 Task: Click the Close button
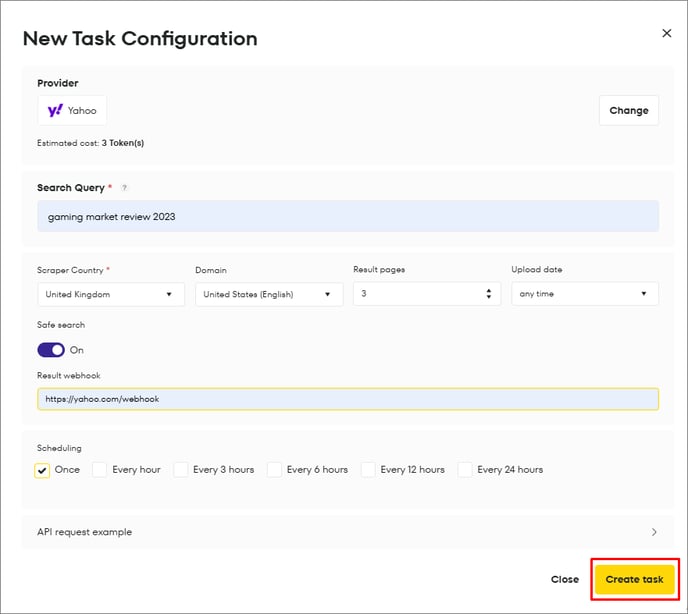(x=565, y=579)
